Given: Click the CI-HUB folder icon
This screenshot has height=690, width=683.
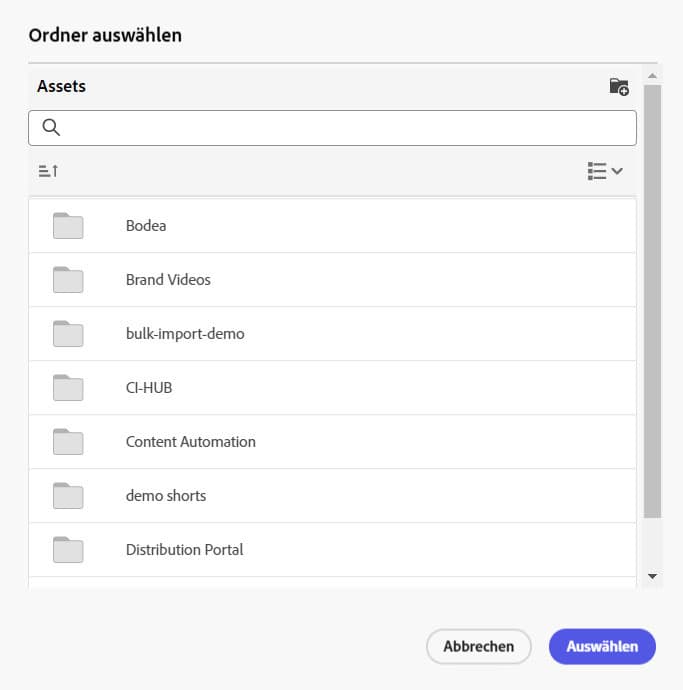Looking at the screenshot, I should point(68,388).
